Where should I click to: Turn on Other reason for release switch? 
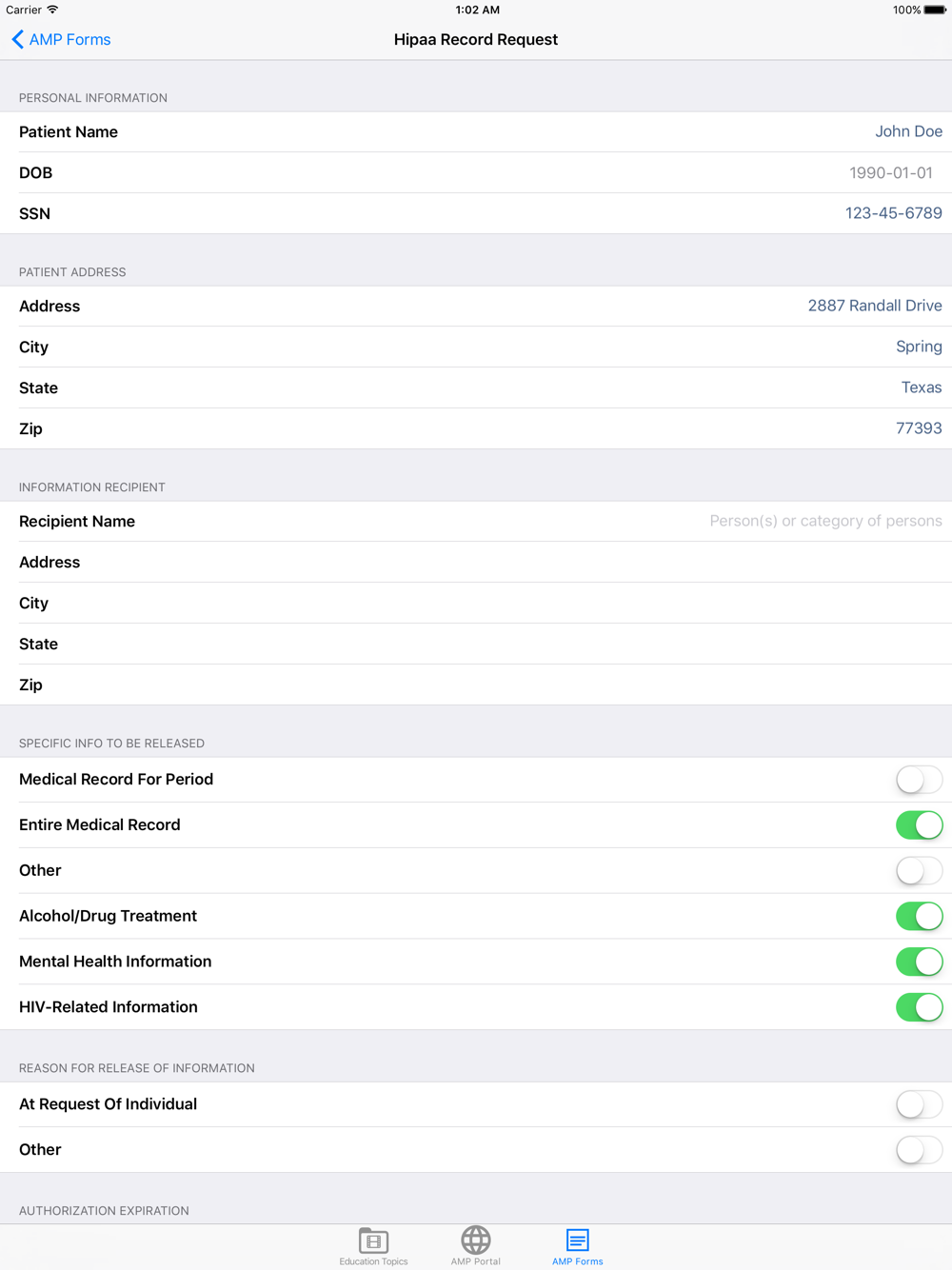pos(919,1150)
